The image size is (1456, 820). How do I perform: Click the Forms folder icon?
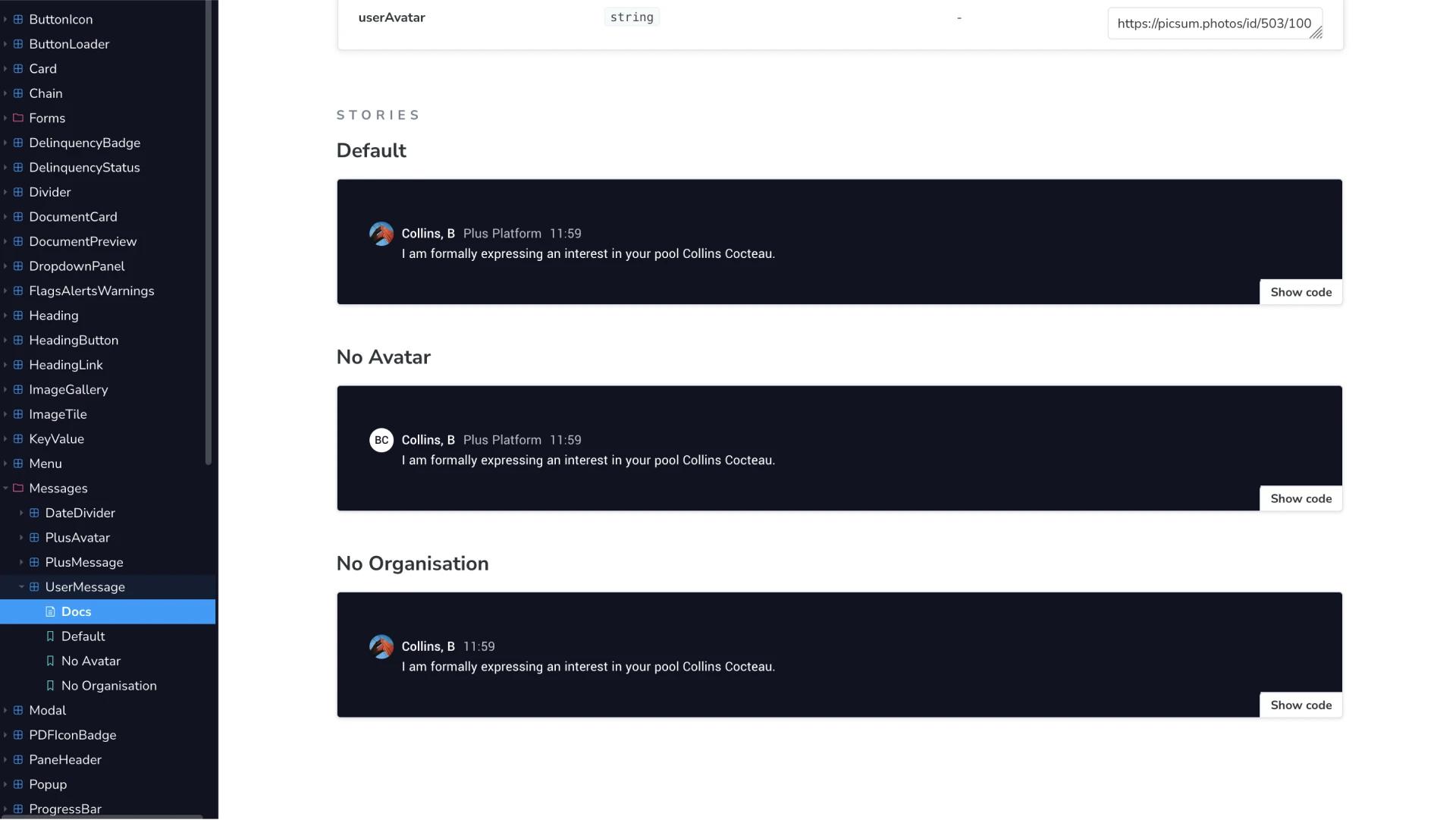[18, 118]
